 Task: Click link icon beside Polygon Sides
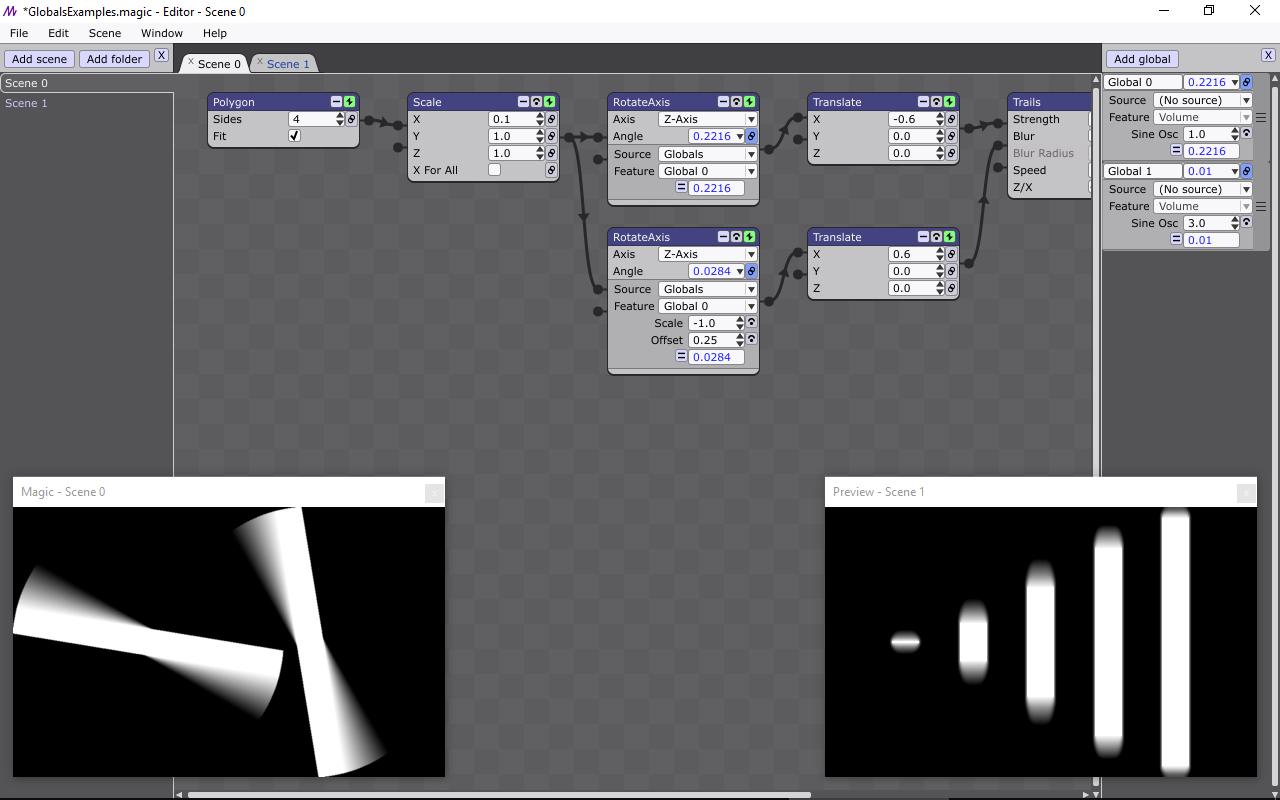tap(351, 119)
